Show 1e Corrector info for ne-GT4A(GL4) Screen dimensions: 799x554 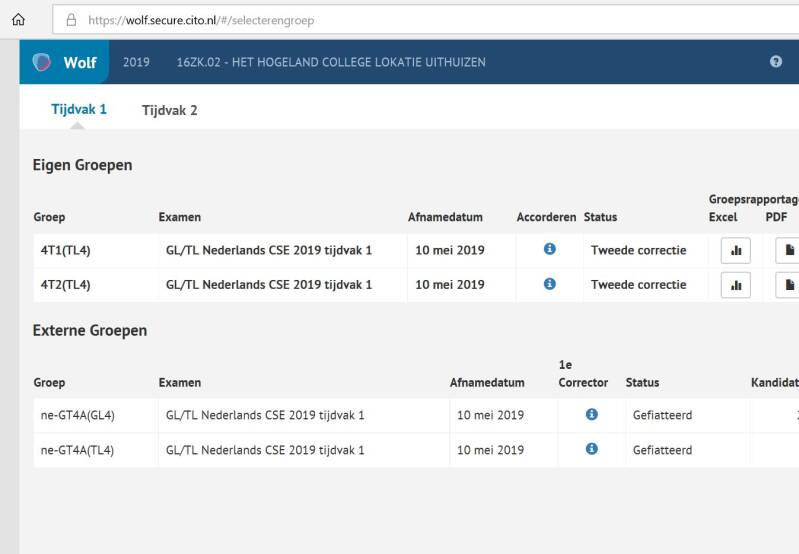[591, 414]
